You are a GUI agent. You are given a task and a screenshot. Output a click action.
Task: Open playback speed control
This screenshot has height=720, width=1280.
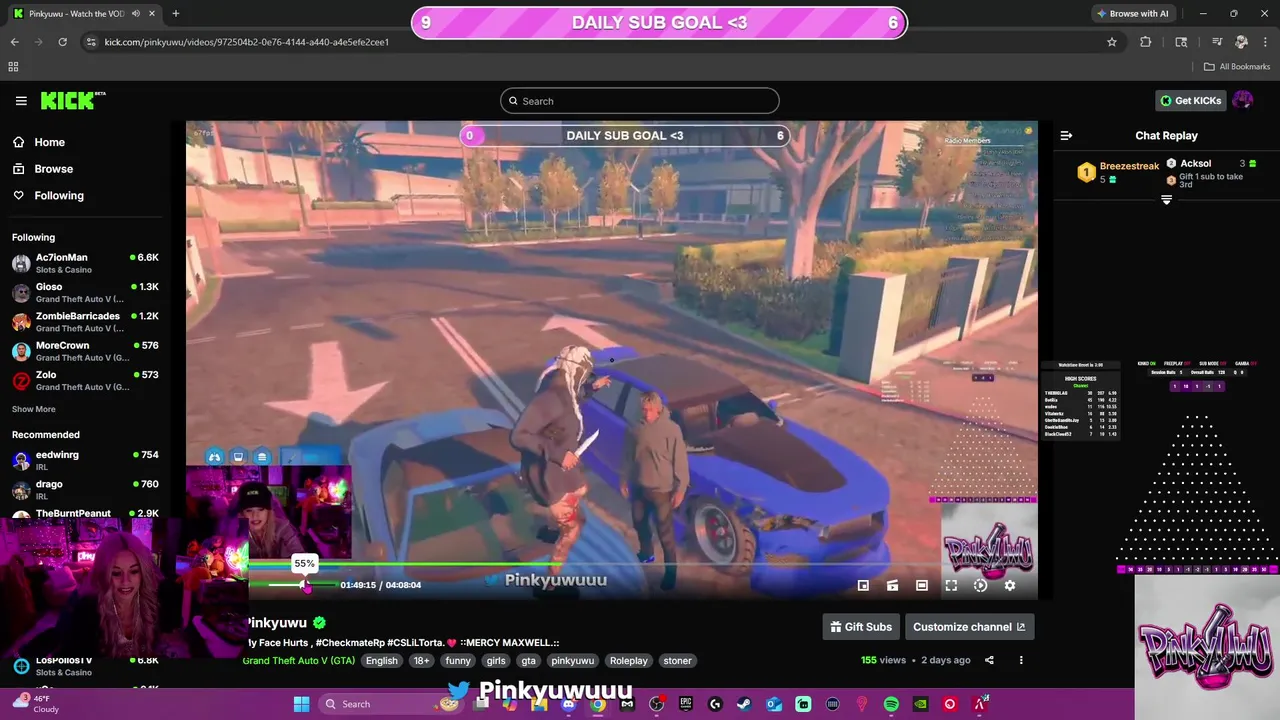[980, 586]
